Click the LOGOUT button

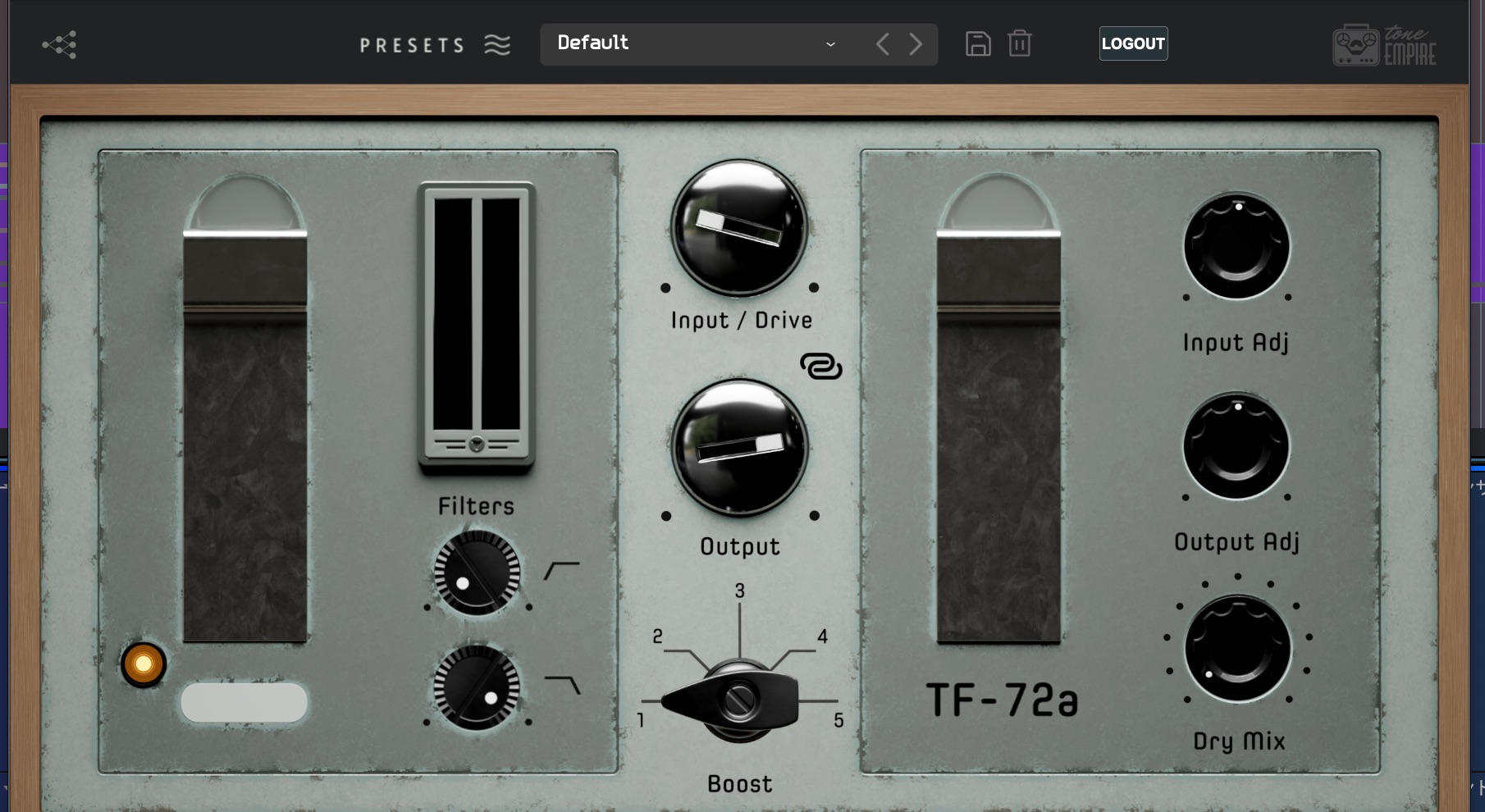point(1133,43)
